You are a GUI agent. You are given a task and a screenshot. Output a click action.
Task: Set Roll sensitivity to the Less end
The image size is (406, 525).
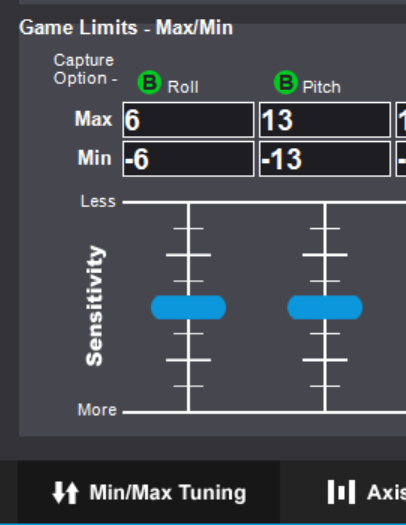coord(188,204)
